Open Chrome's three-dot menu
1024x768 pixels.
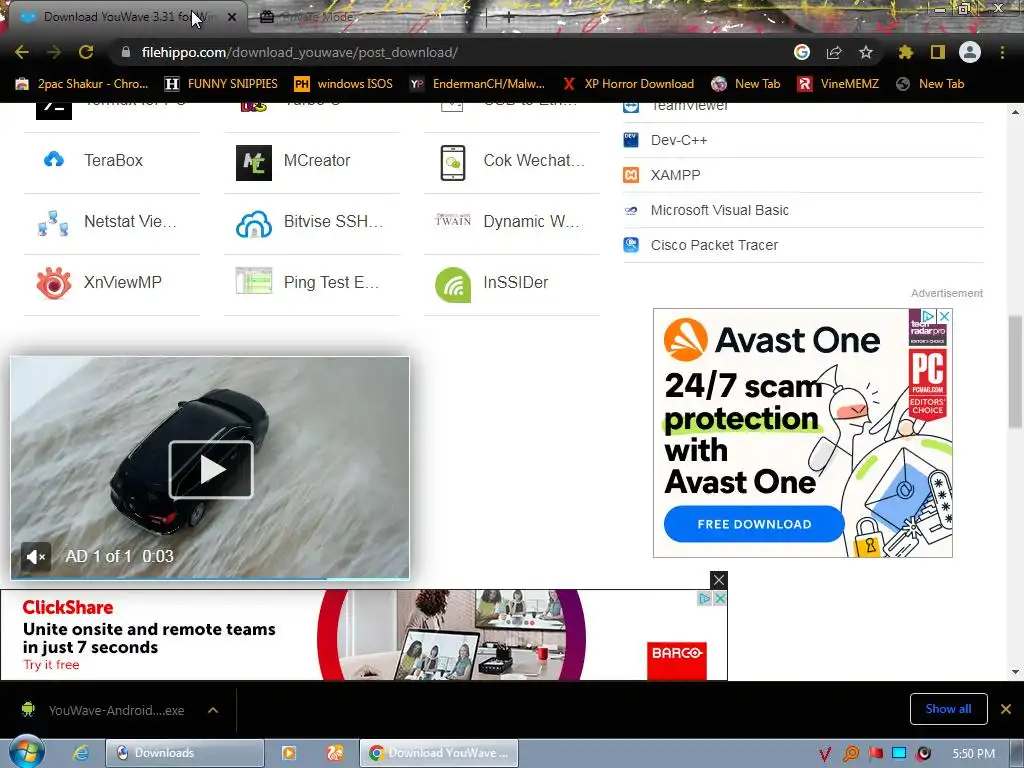[x=1002, y=52]
